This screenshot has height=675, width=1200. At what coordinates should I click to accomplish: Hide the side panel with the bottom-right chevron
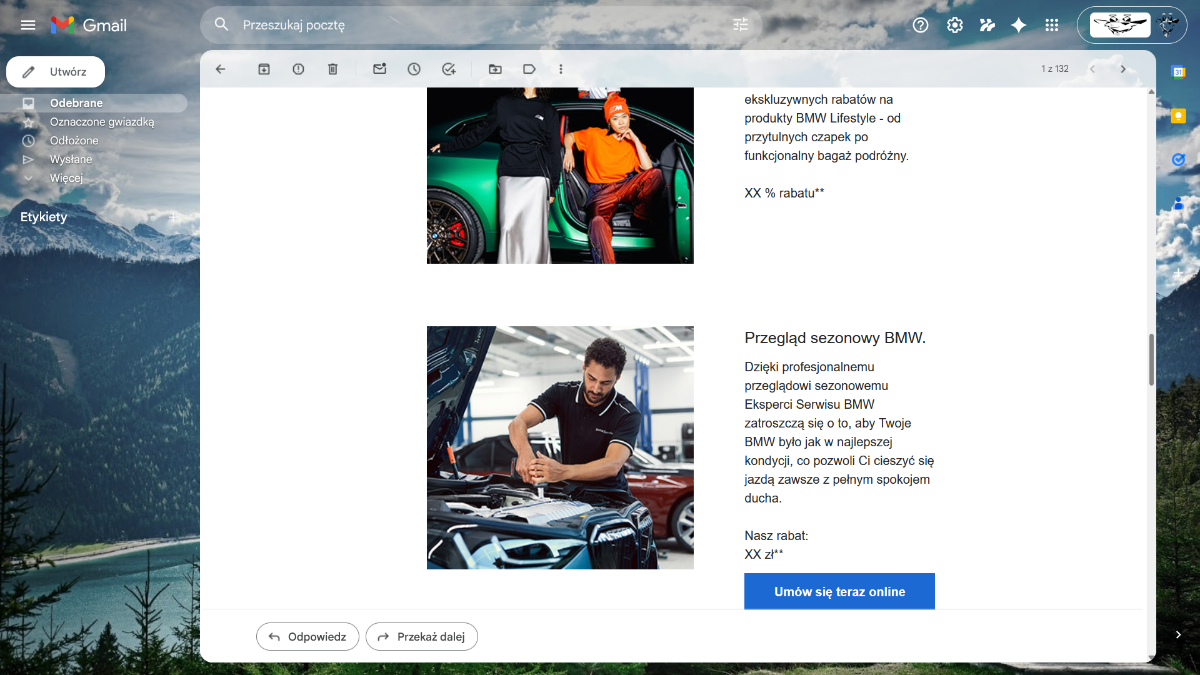1178,635
